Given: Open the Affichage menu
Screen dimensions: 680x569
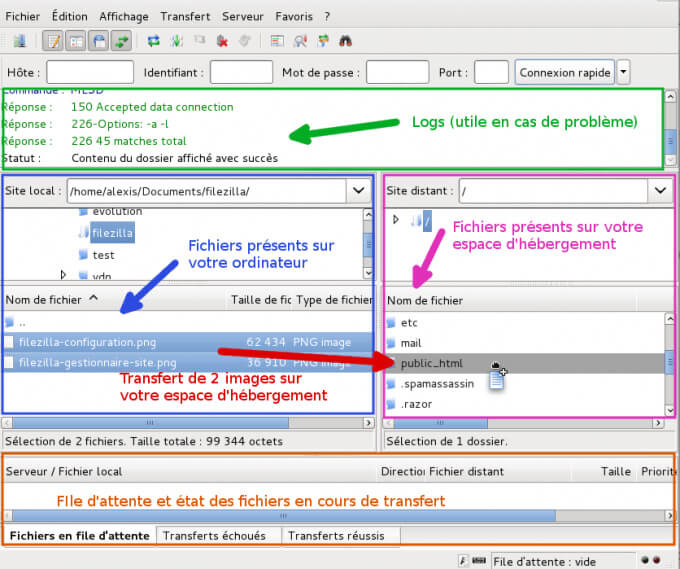Looking at the screenshot, I should 124,16.
